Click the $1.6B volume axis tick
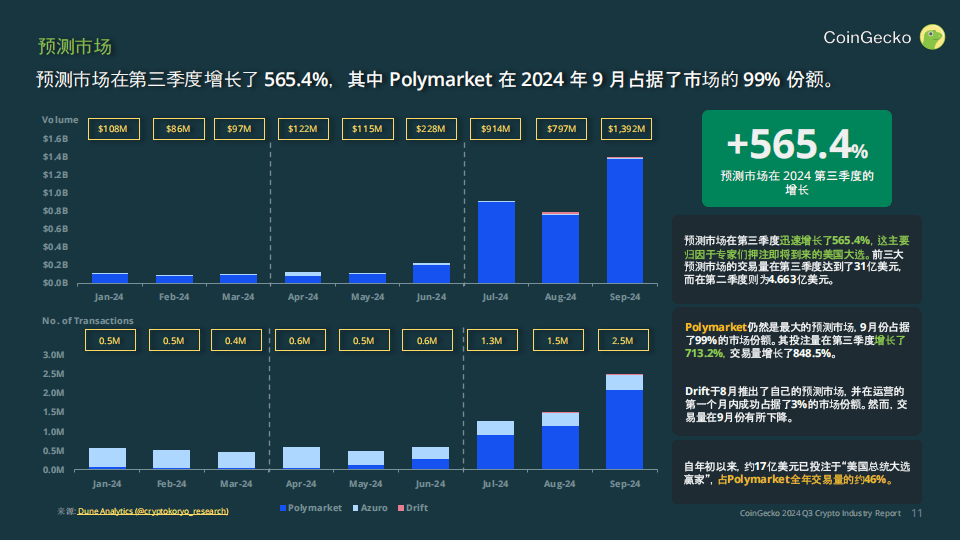The width and height of the screenshot is (960, 540). (x=55, y=139)
